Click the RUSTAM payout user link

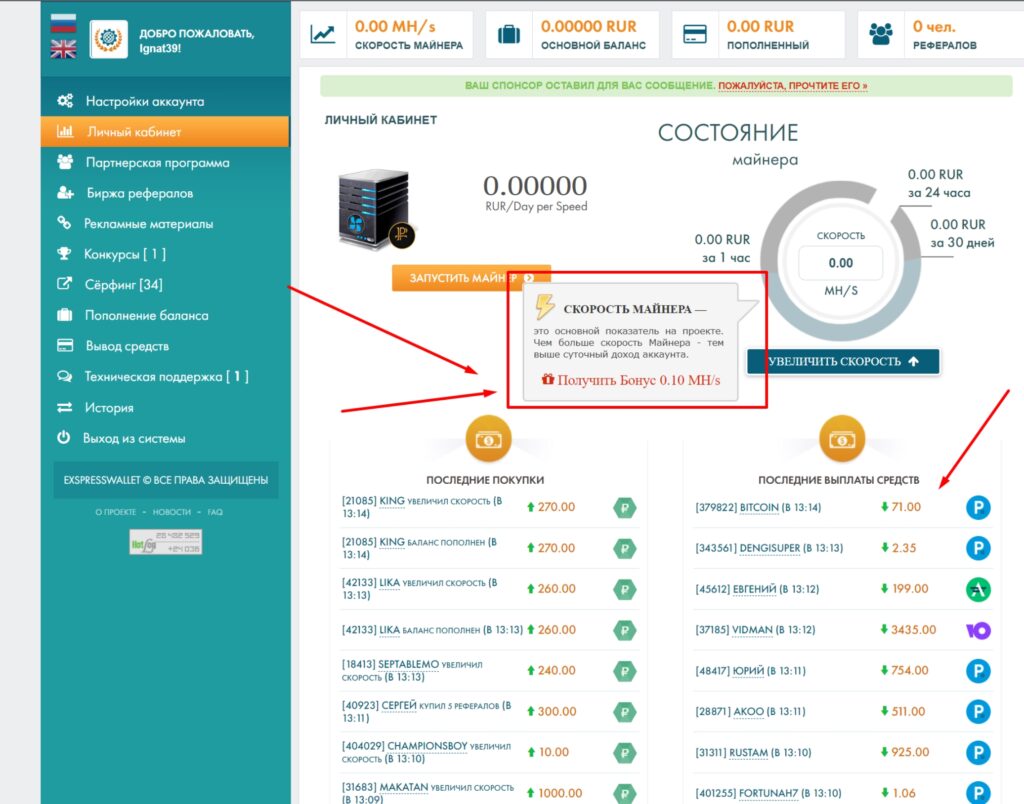[748, 752]
